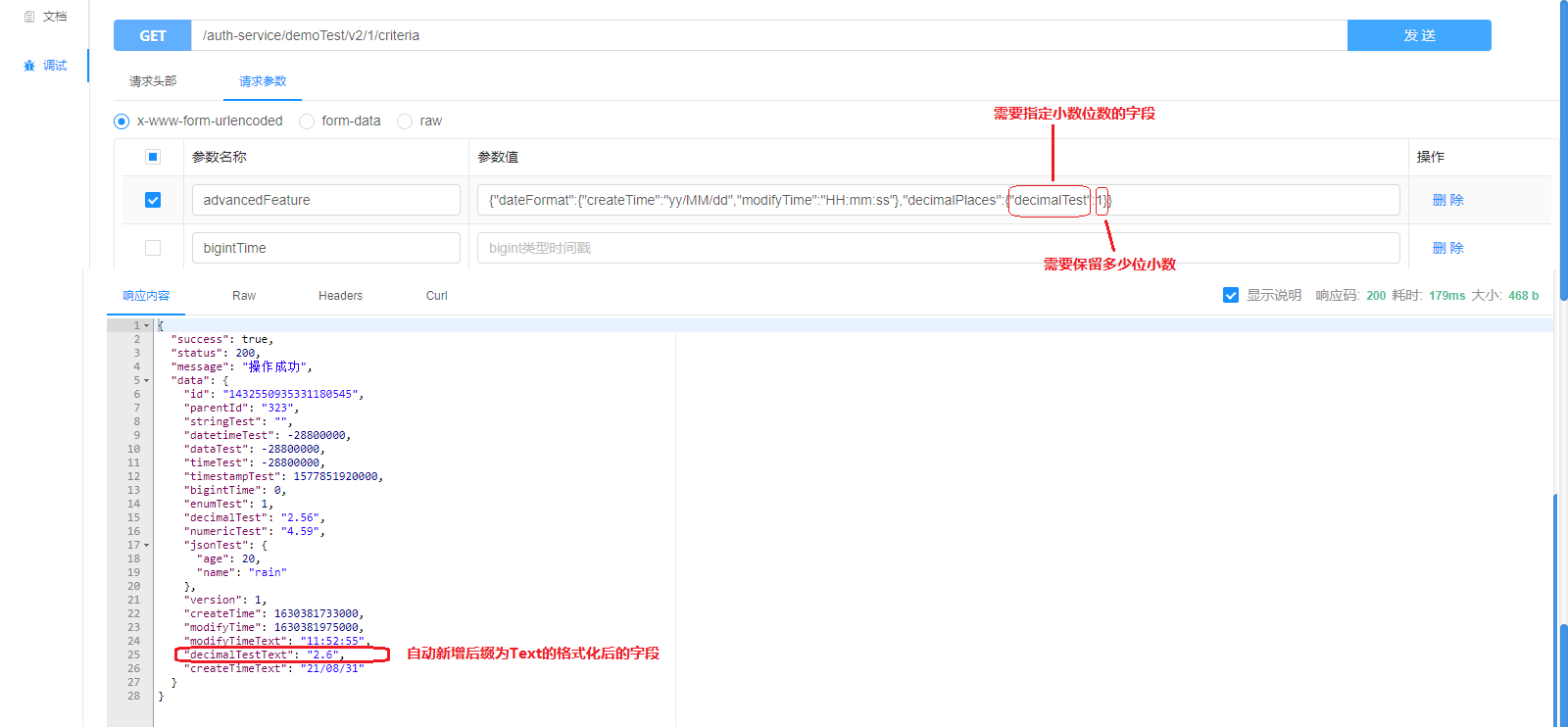
Task: Delete the advancedFeature parameter row
Action: tap(1448, 200)
